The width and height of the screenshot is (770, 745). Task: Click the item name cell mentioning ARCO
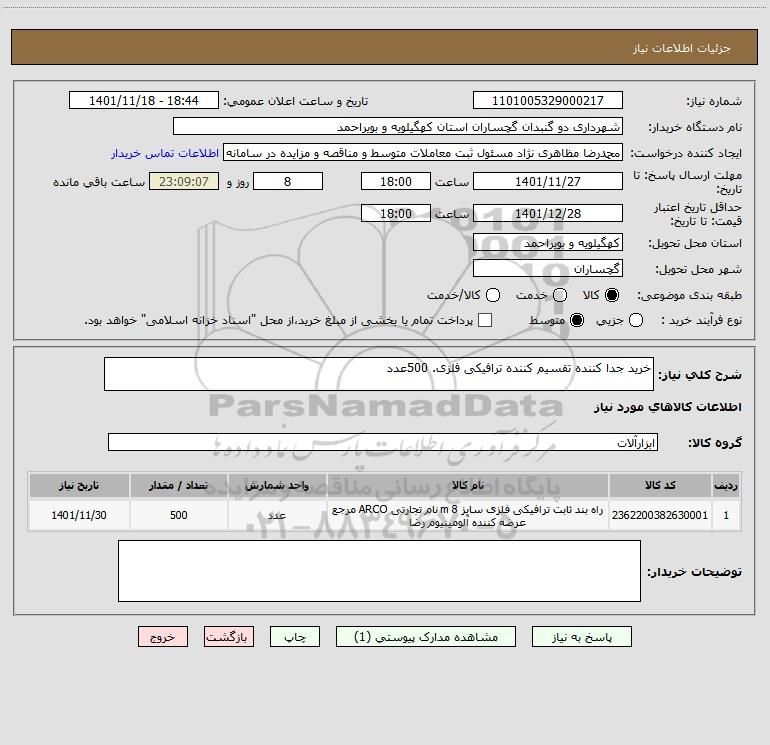[x=468, y=515]
